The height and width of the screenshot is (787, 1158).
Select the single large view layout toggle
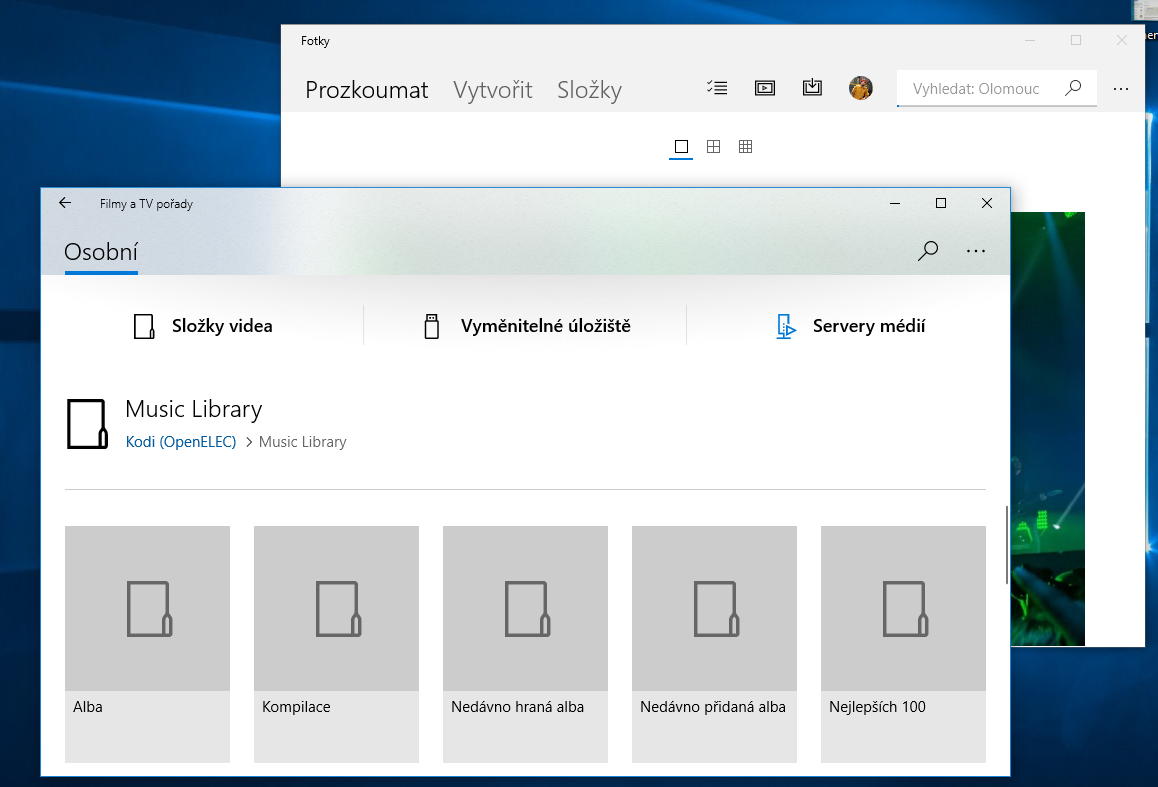click(681, 147)
